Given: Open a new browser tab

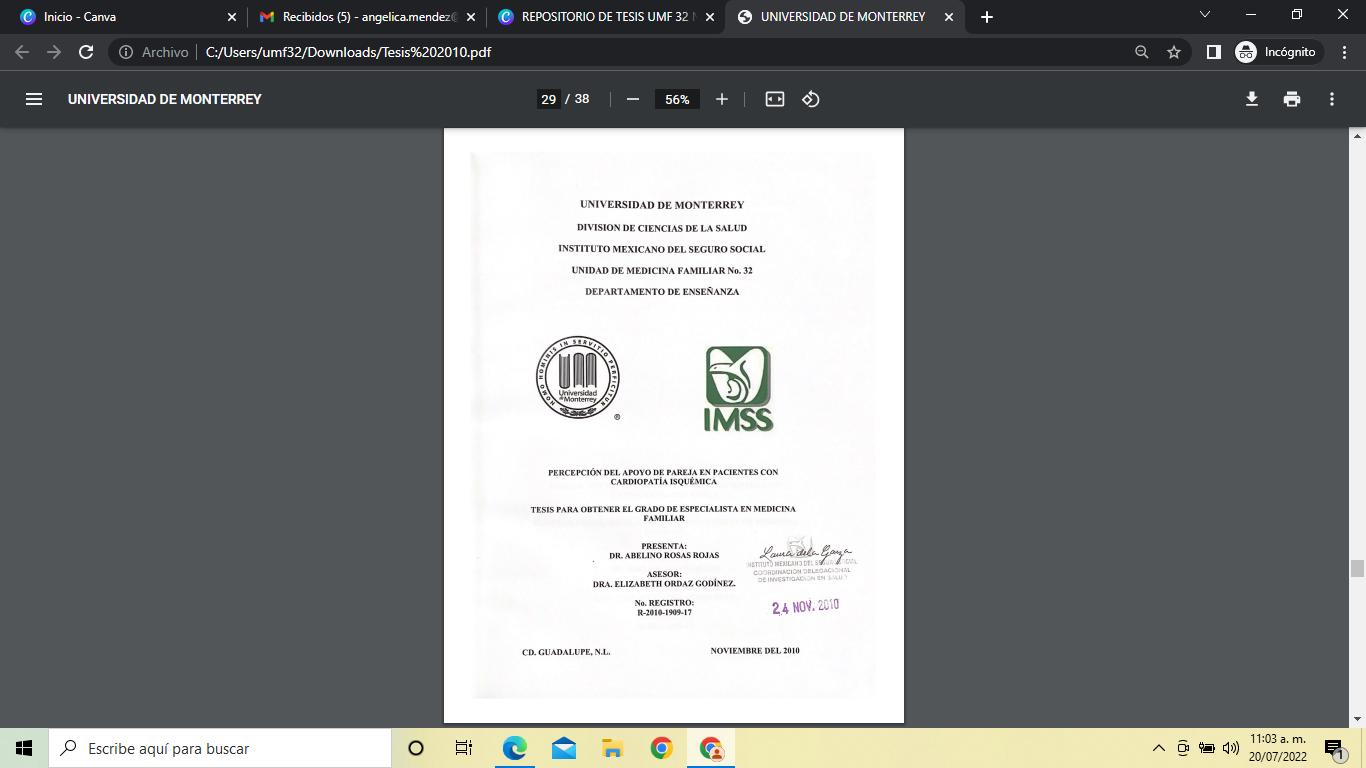Looking at the screenshot, I should [x=987, y=17].
